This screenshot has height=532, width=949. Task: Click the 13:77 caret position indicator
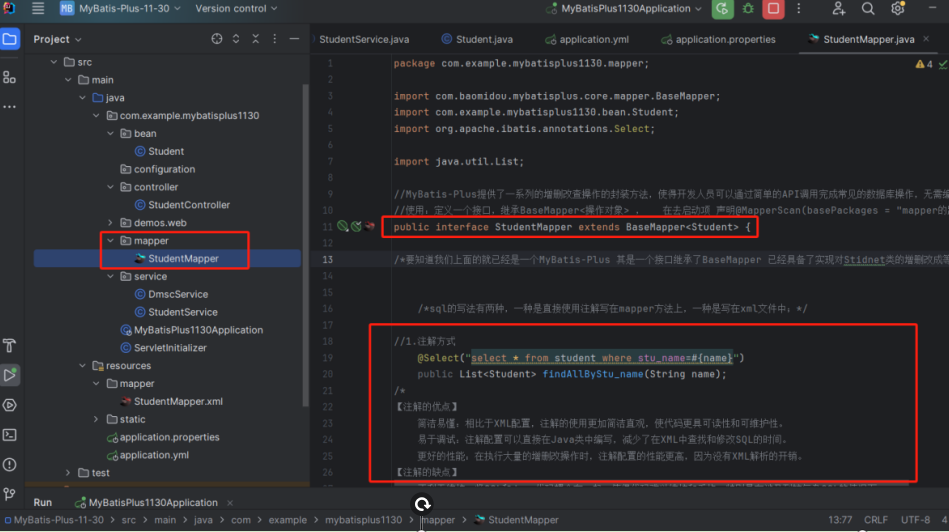[840, 520]
